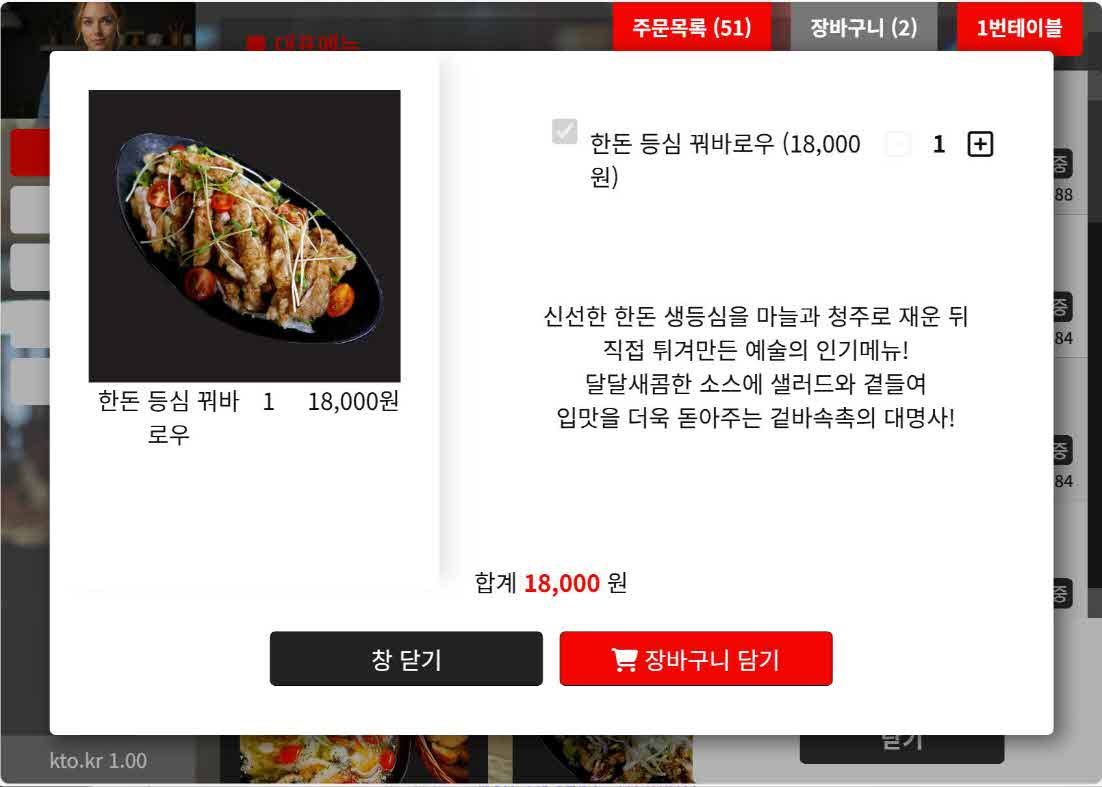The width and height of the screenshot is (1102, 787).
Task: Click the 대표메뉴 heading behind the dialog
Action: (303, 44)
